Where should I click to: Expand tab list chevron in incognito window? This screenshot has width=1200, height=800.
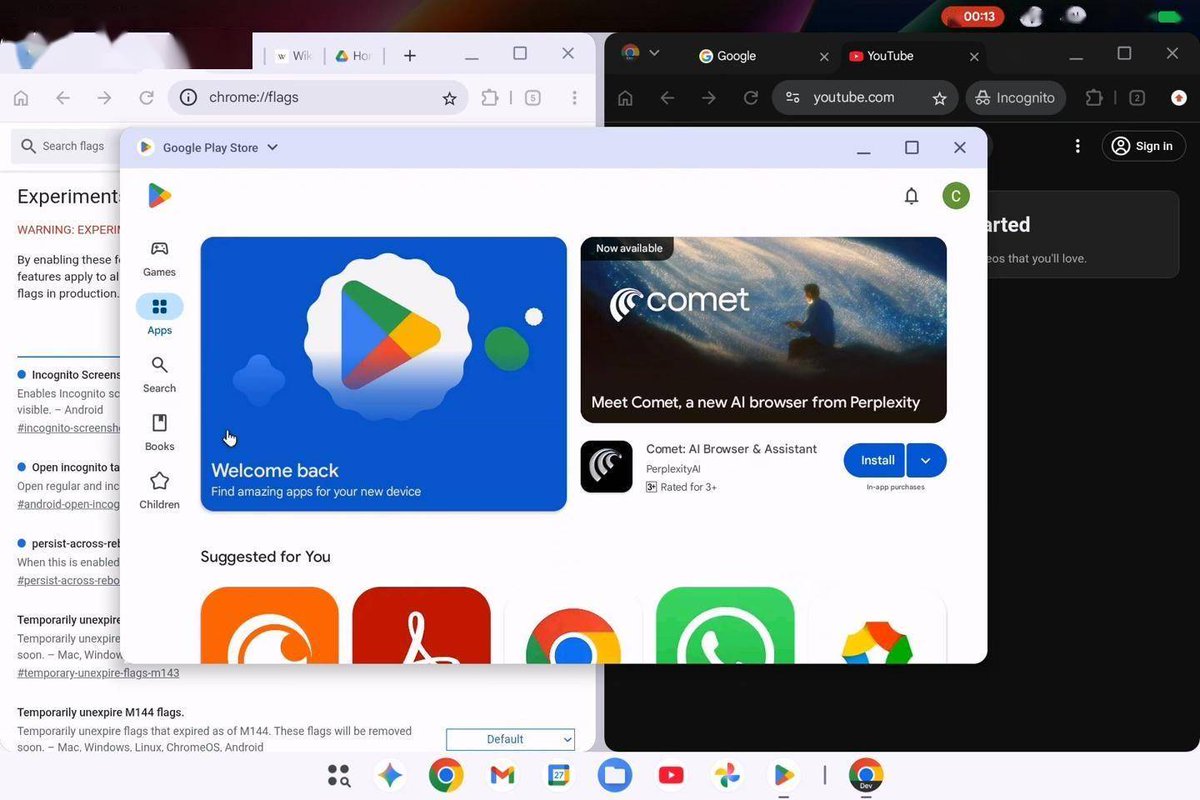point(654,53)
